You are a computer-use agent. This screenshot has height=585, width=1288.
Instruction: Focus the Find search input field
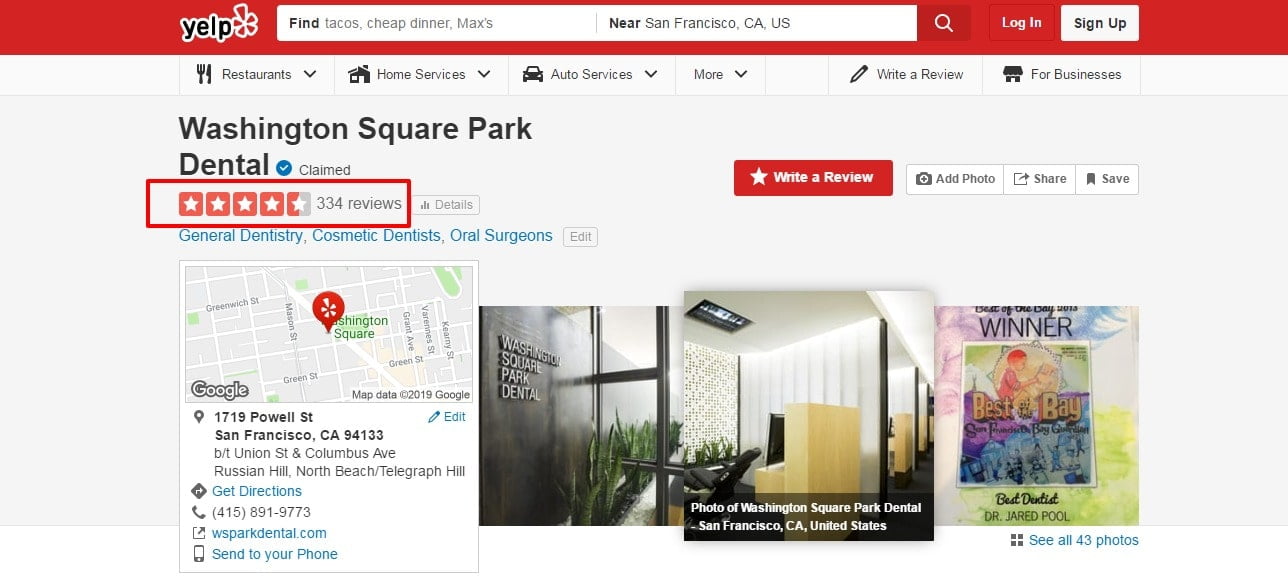436,23
